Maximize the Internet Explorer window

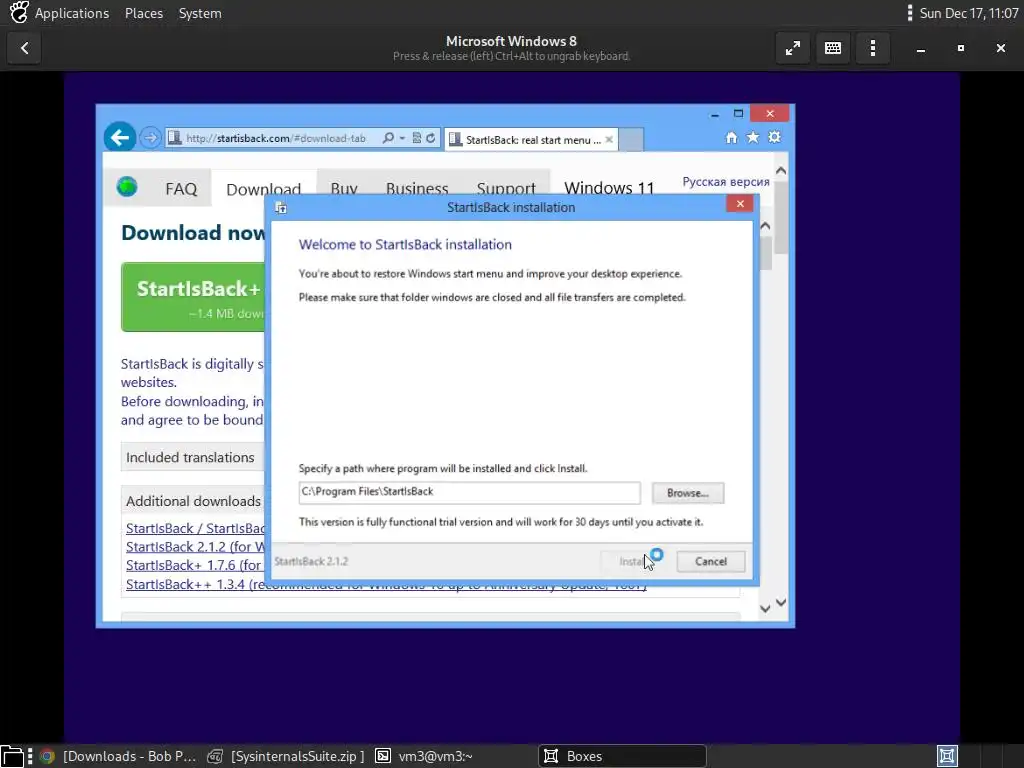click(738, 114)
